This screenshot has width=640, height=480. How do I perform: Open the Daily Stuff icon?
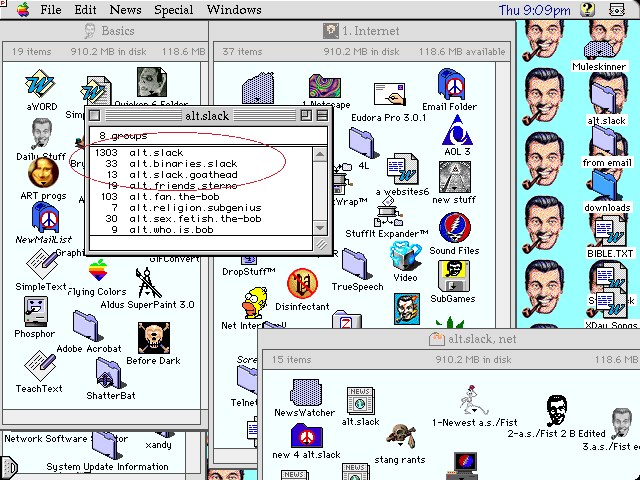click(41, 134)
